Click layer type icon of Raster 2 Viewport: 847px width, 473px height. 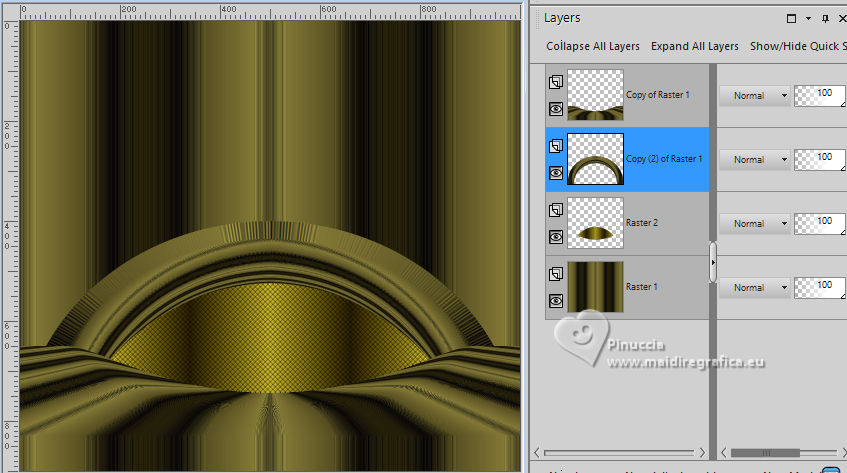556,210
